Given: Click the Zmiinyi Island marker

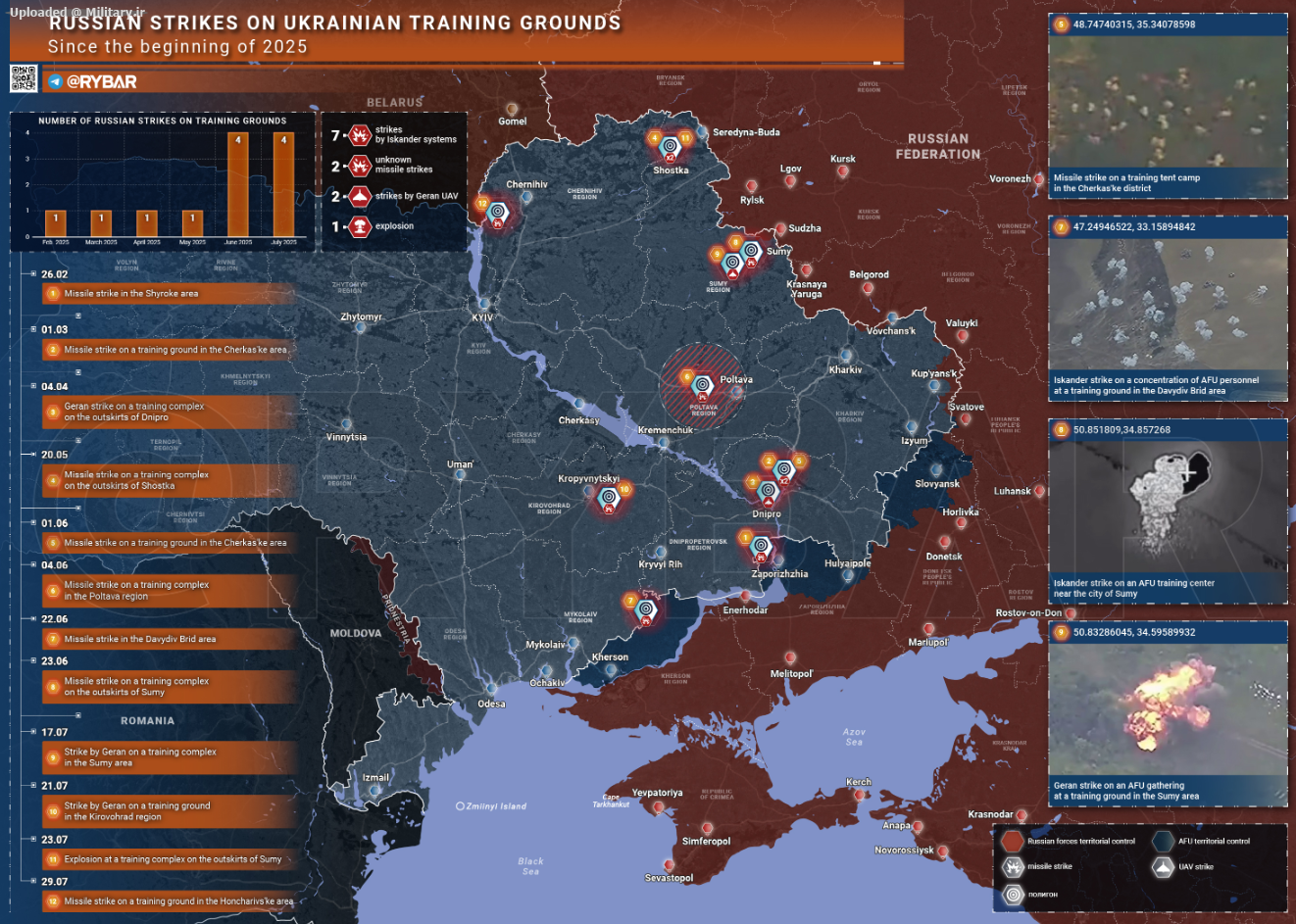Looking at the screenshot, I should (461, 806).
